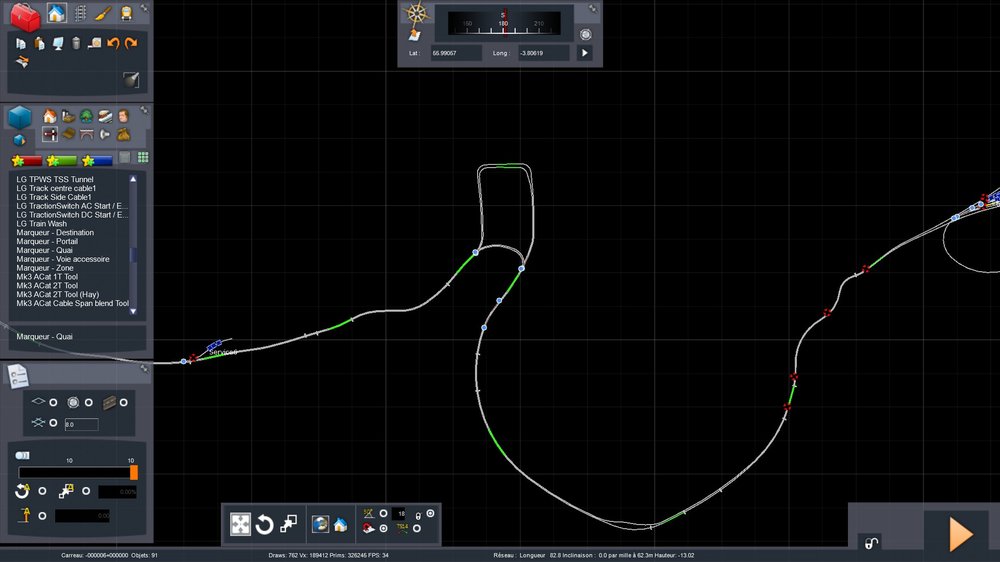The image size is (1000, 562).
Task: Choose the rotate tool in bottom toolbar
Action: click(265, 524)
